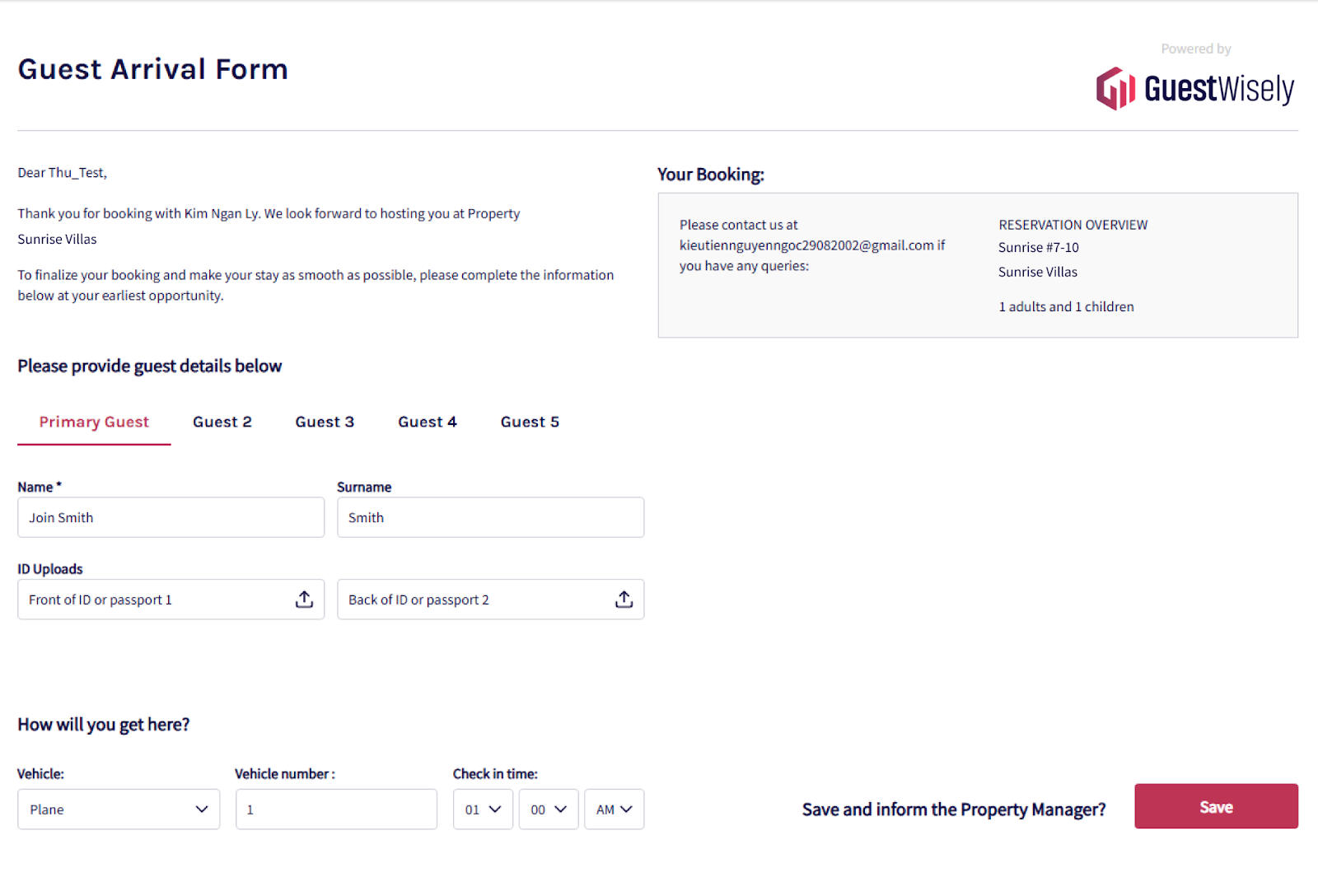The height and width of the screenshot is (896, 1318).
Task: Open the Guest 3 tab
Action: [325, 422]
